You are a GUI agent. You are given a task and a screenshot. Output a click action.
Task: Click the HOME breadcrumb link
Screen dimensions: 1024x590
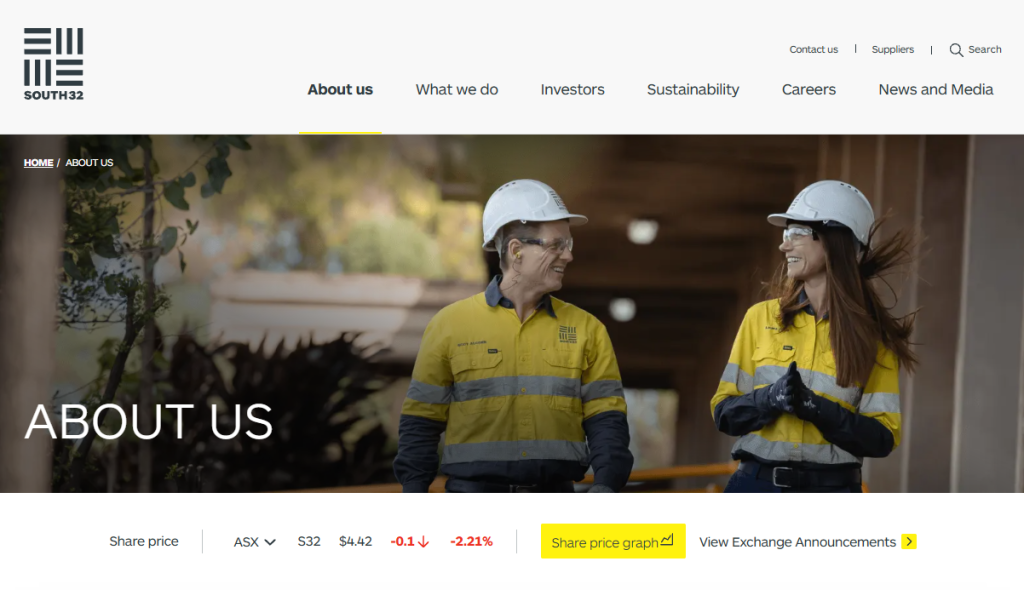click(39, 163)
